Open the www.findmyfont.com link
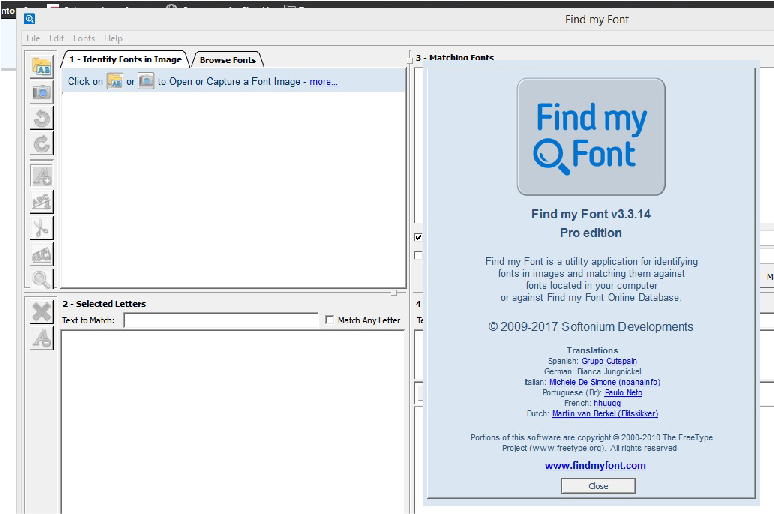This screenshot has height=514, width=774. pos(595,465)
